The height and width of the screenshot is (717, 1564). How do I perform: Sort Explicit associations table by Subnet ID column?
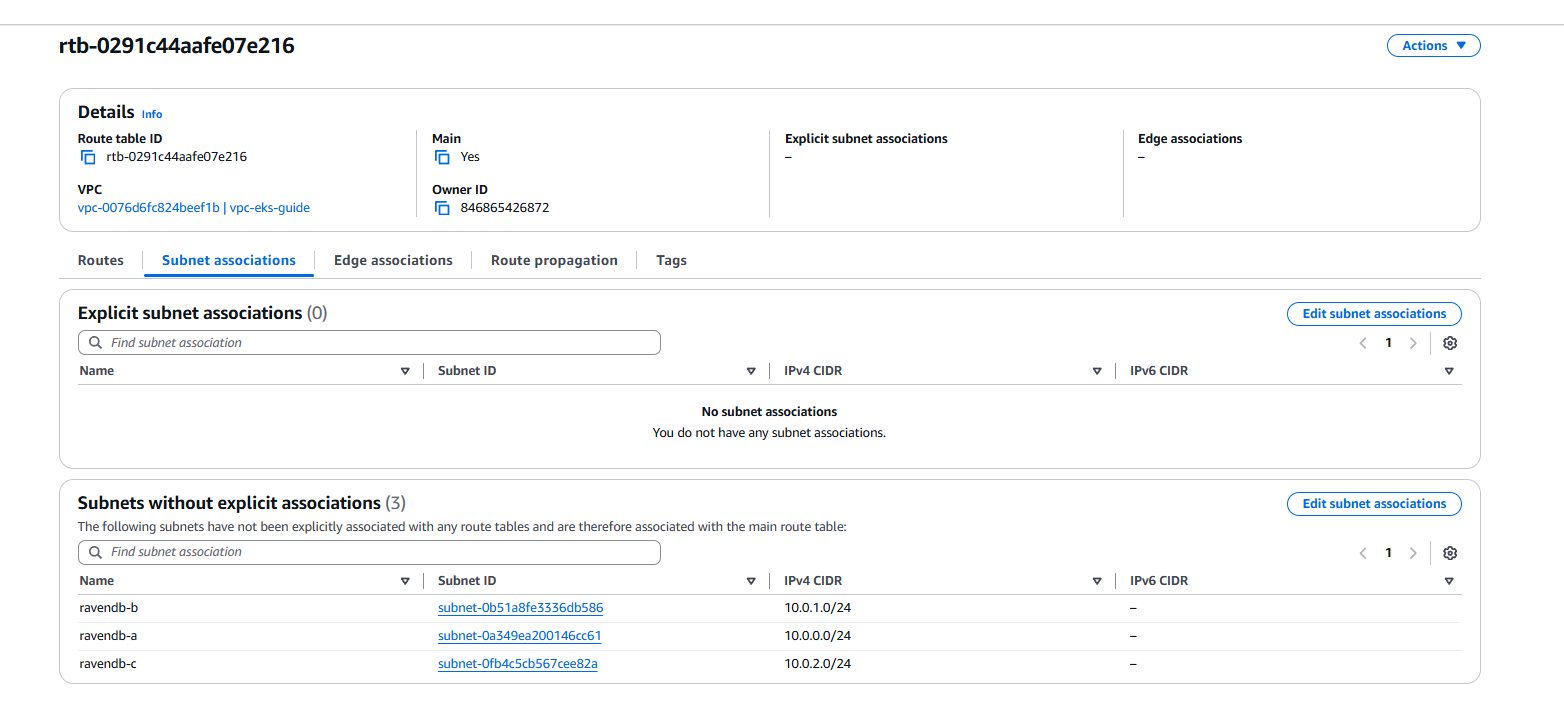coord(751,371)
